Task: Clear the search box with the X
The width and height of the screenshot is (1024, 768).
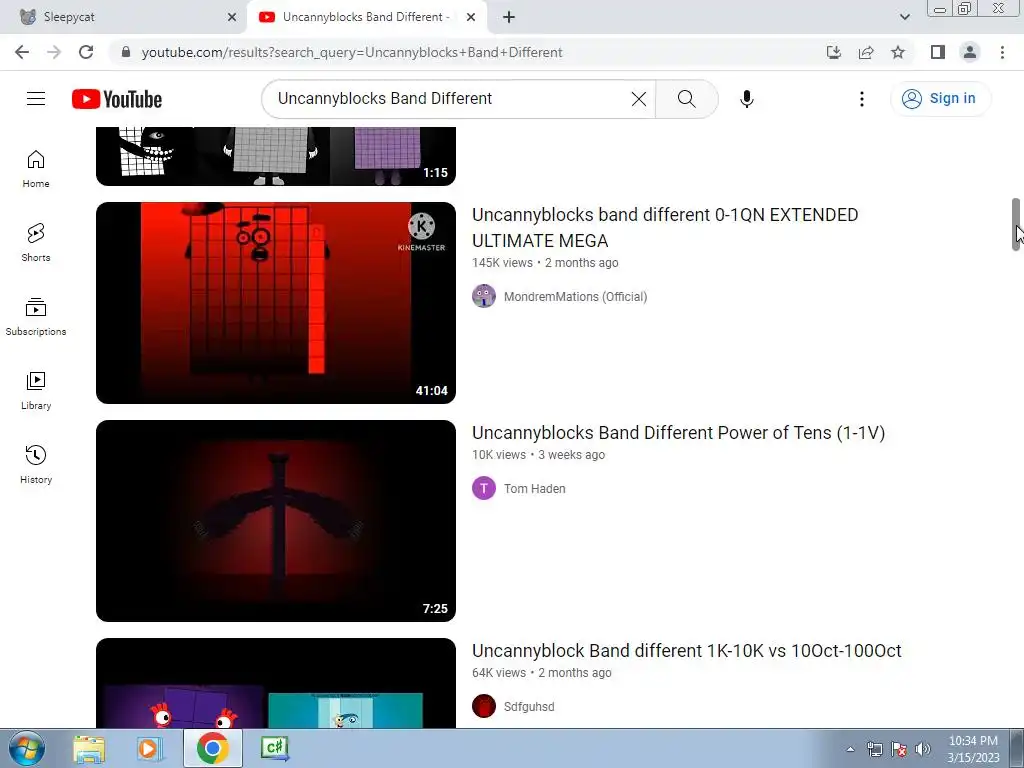Action: pyautogui.click(x=639, y=99)
